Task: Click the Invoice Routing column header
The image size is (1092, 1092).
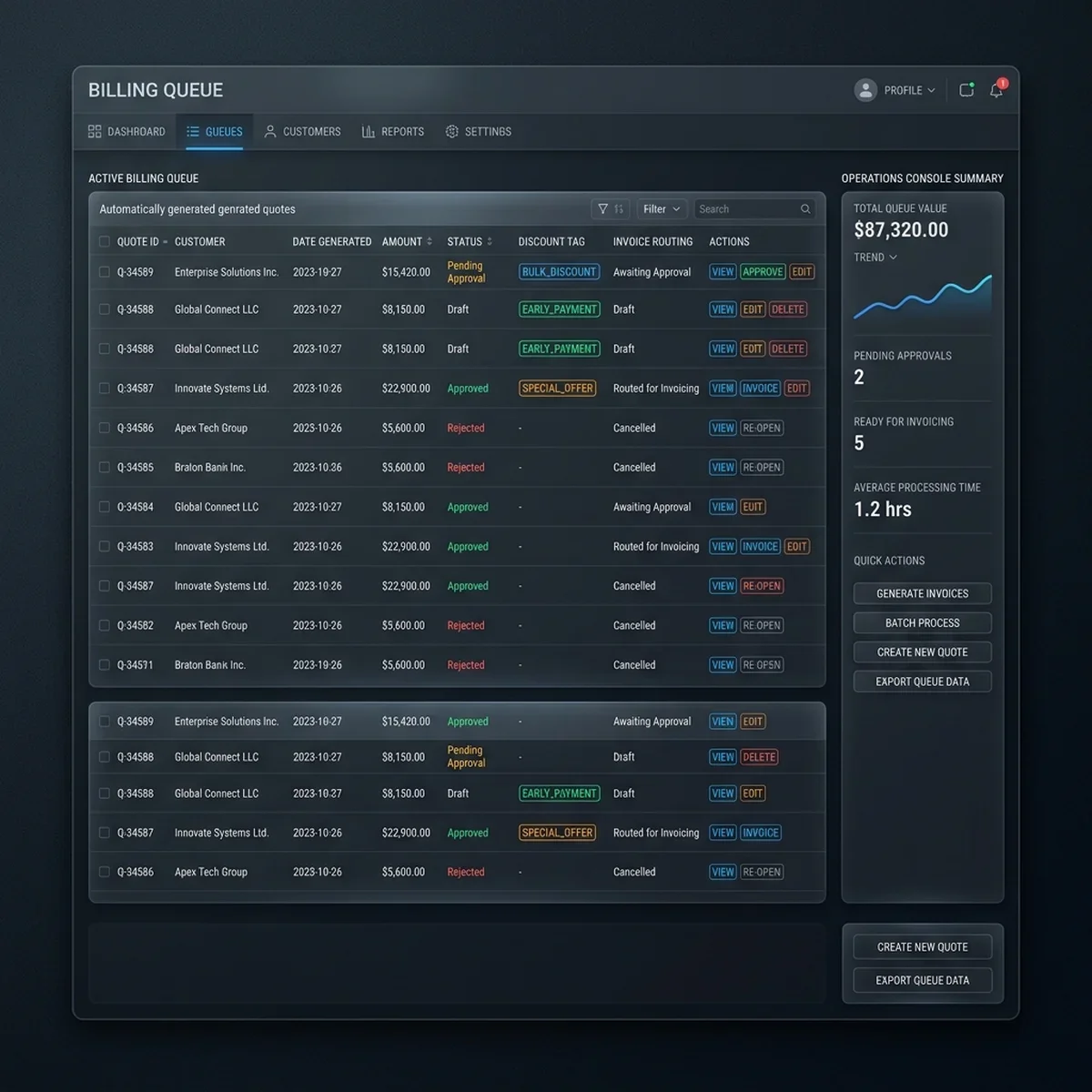Action: (x=652, y=242)
